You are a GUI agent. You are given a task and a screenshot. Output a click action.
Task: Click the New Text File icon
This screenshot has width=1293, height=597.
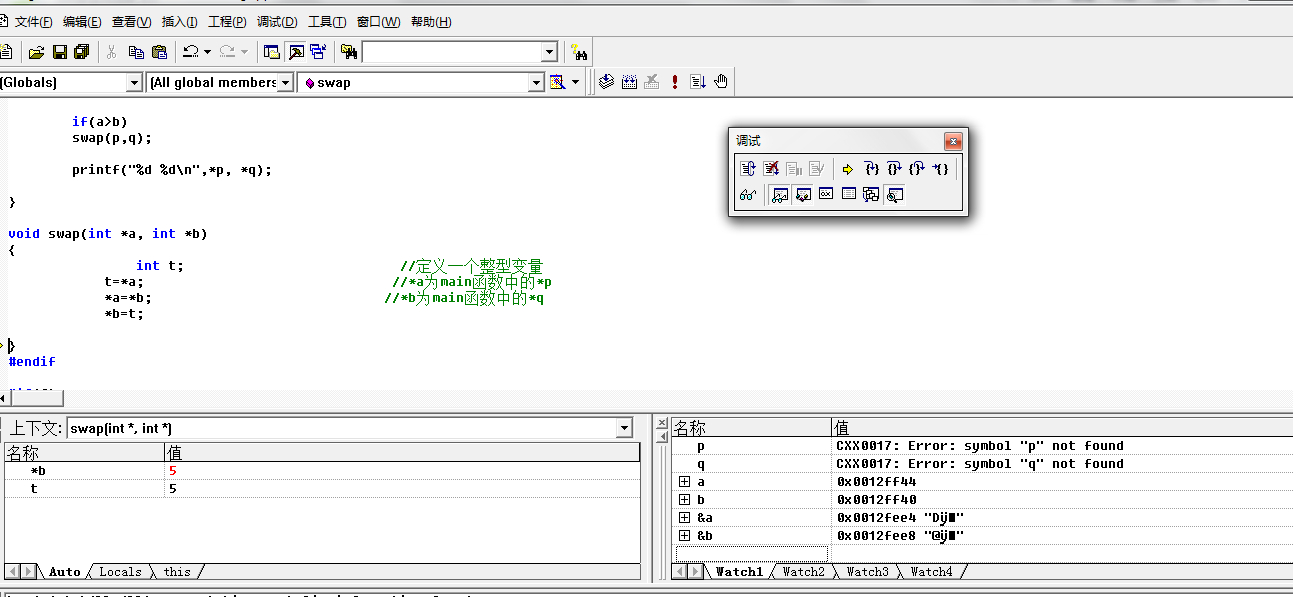point(5,52)
